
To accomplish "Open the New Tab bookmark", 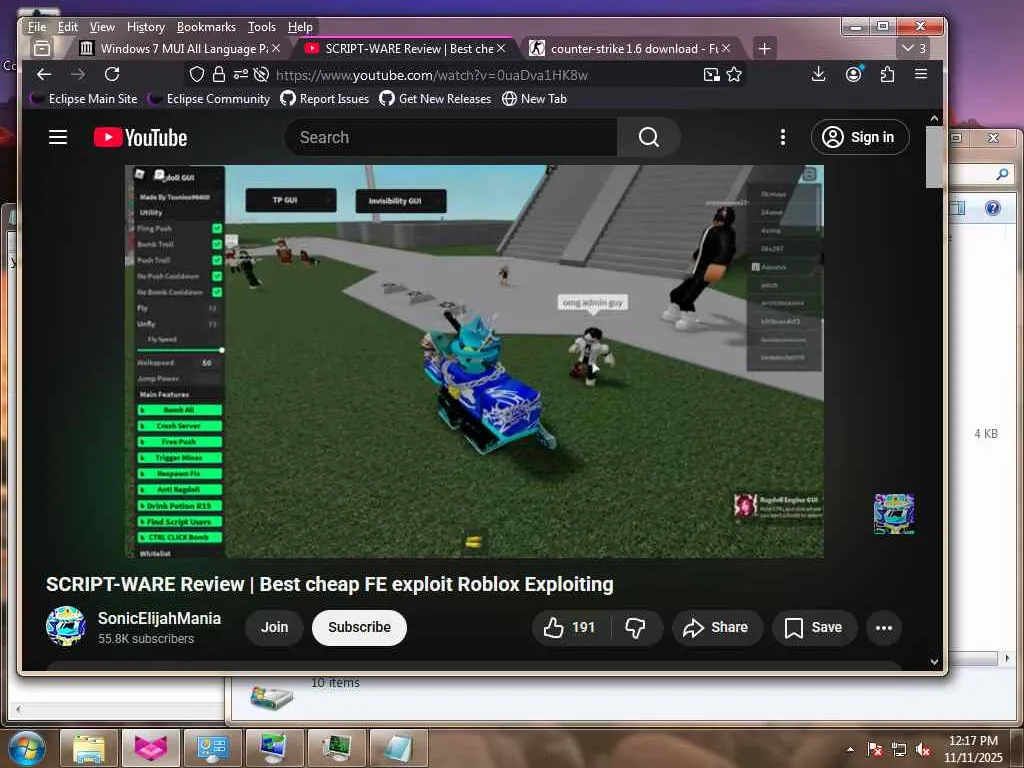I will coord(534,99).
